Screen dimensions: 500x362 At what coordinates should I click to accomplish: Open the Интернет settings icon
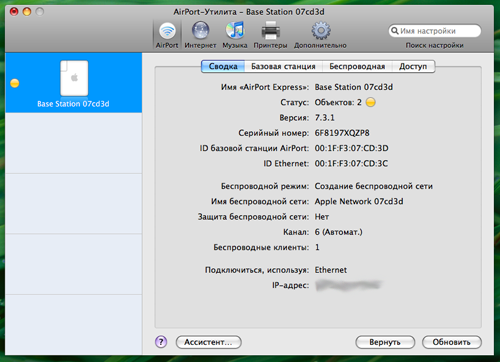coord(200,35)
